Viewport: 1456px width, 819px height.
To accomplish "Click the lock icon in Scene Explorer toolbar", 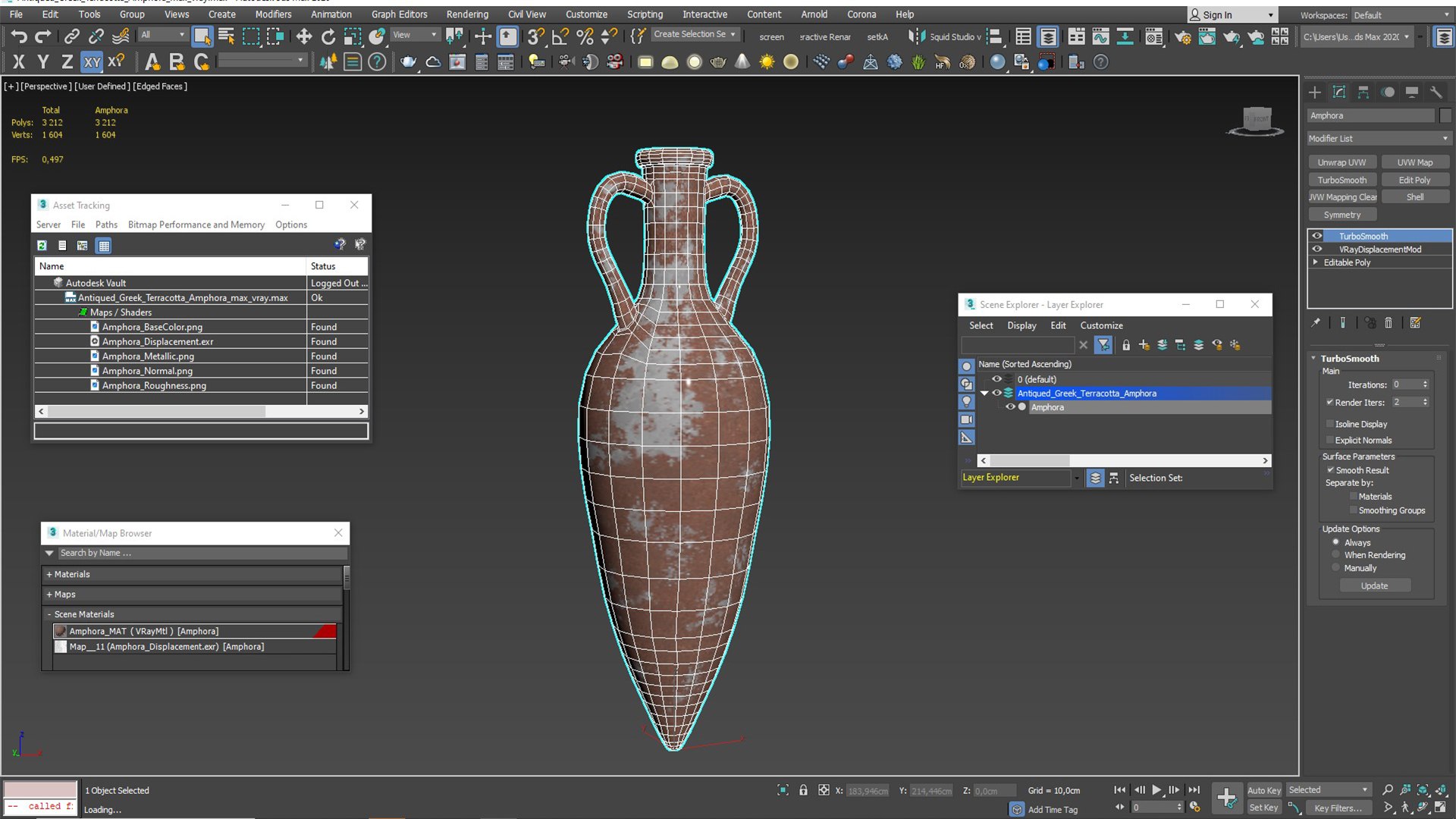I will 1126,346.
